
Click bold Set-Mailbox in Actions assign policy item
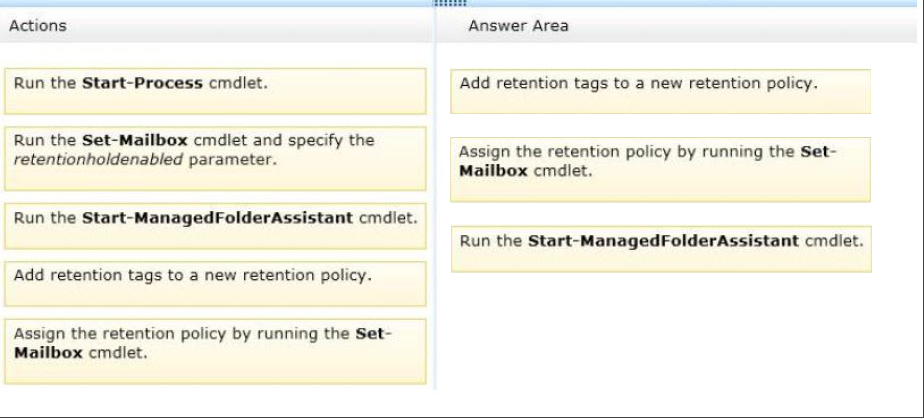[203, 343]
